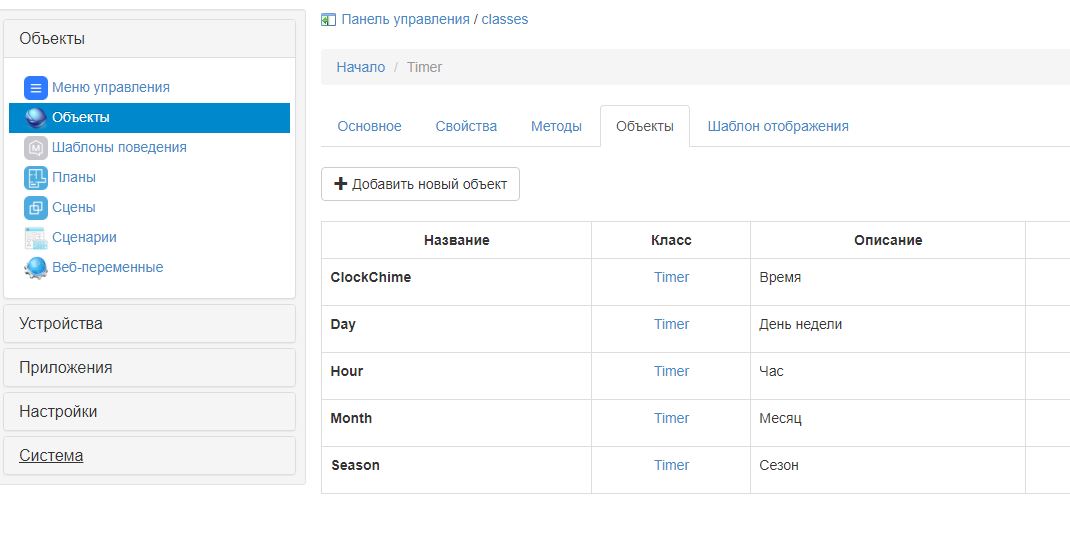1070x548 pixels.
Task: Click the Меню управления sidebar icon
Action: tap(36, 88)
